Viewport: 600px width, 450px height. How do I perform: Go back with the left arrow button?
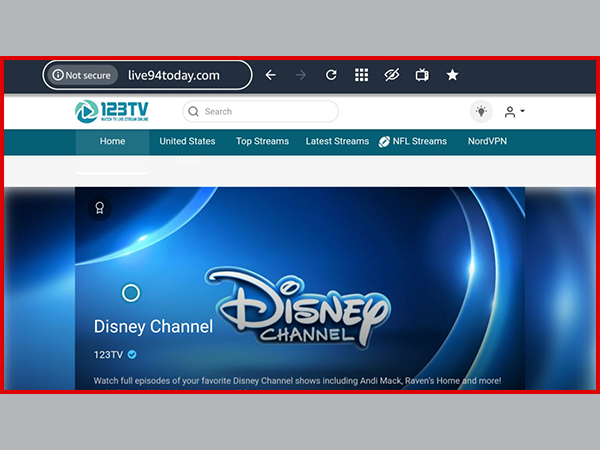coord(271,75)
